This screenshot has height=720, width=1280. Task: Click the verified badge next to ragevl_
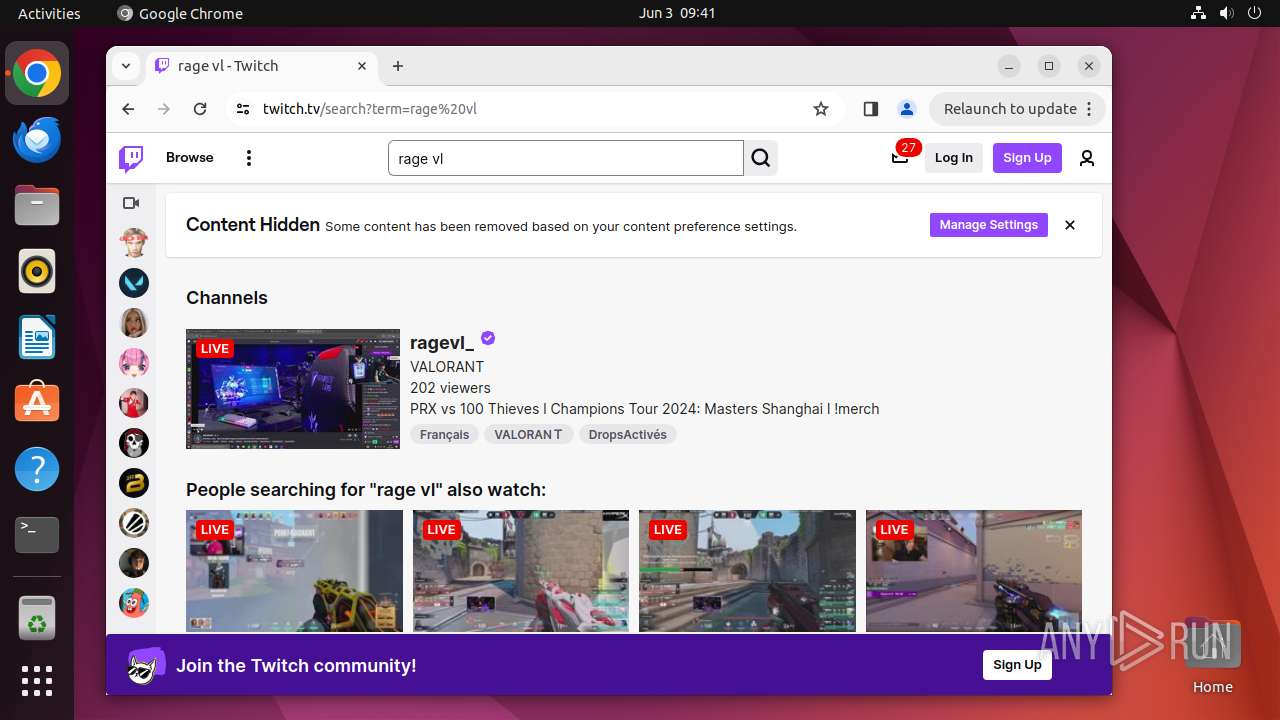(488, 339)
